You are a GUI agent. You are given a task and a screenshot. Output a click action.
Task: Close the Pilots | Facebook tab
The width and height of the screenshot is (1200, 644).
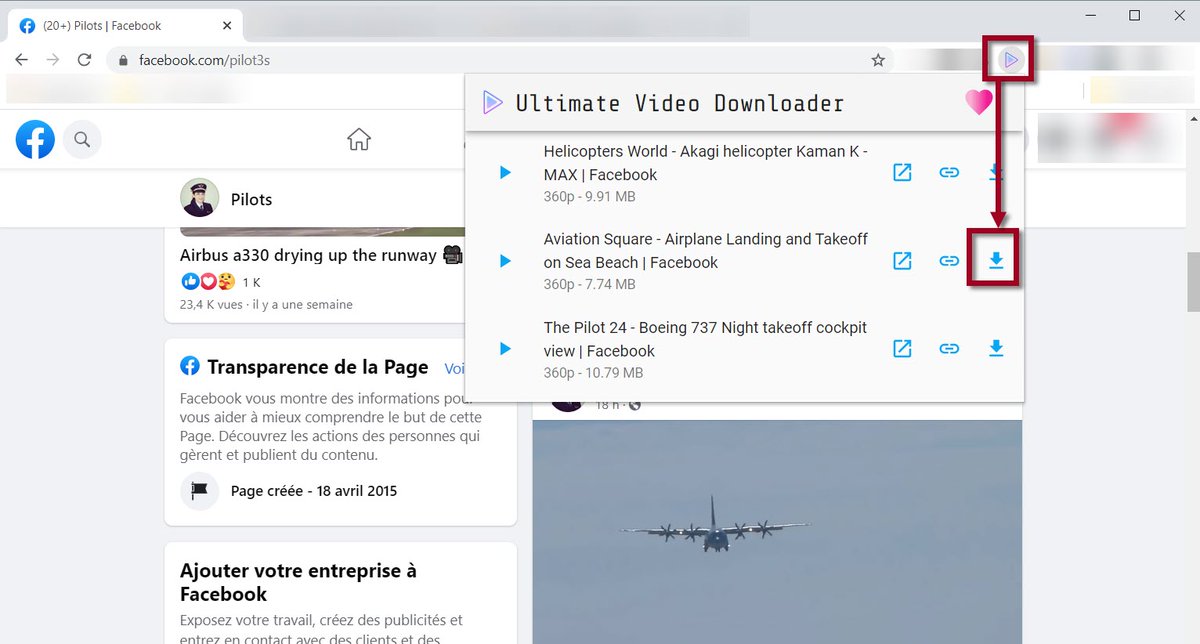pos(226,25)
